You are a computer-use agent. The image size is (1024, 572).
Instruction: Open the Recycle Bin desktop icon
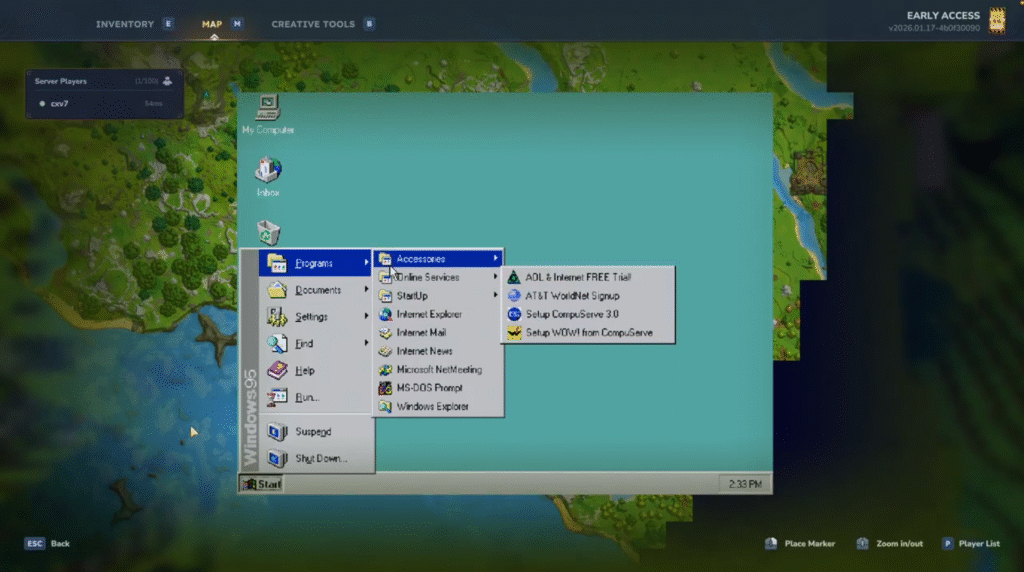coord(268,232)
